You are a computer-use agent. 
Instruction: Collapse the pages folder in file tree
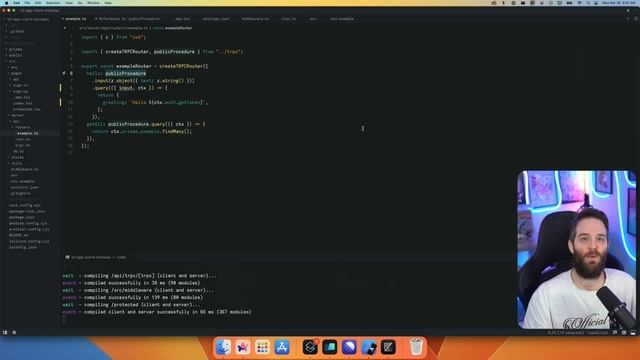(x=16, y=73)
